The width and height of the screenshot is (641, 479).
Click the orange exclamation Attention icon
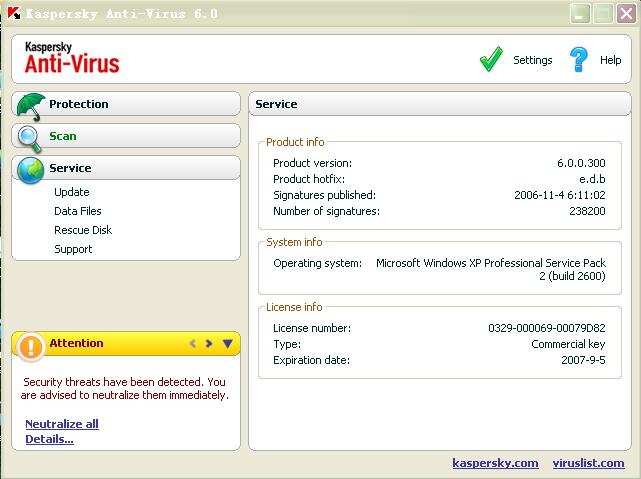(x=31, y=347)
